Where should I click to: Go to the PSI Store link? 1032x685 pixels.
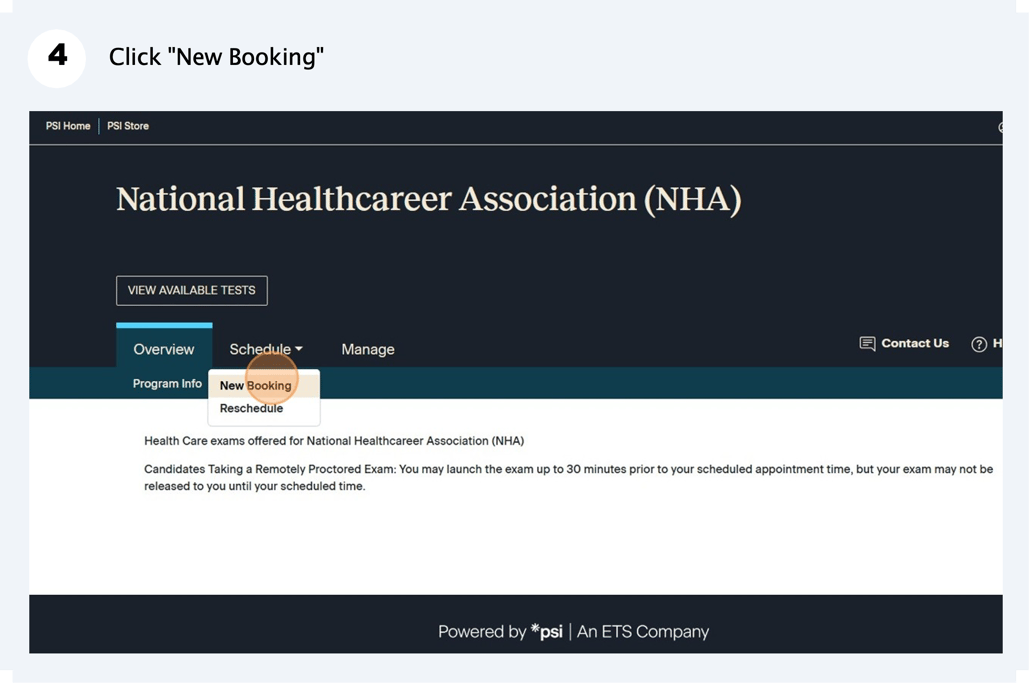[x=128, y=126]
